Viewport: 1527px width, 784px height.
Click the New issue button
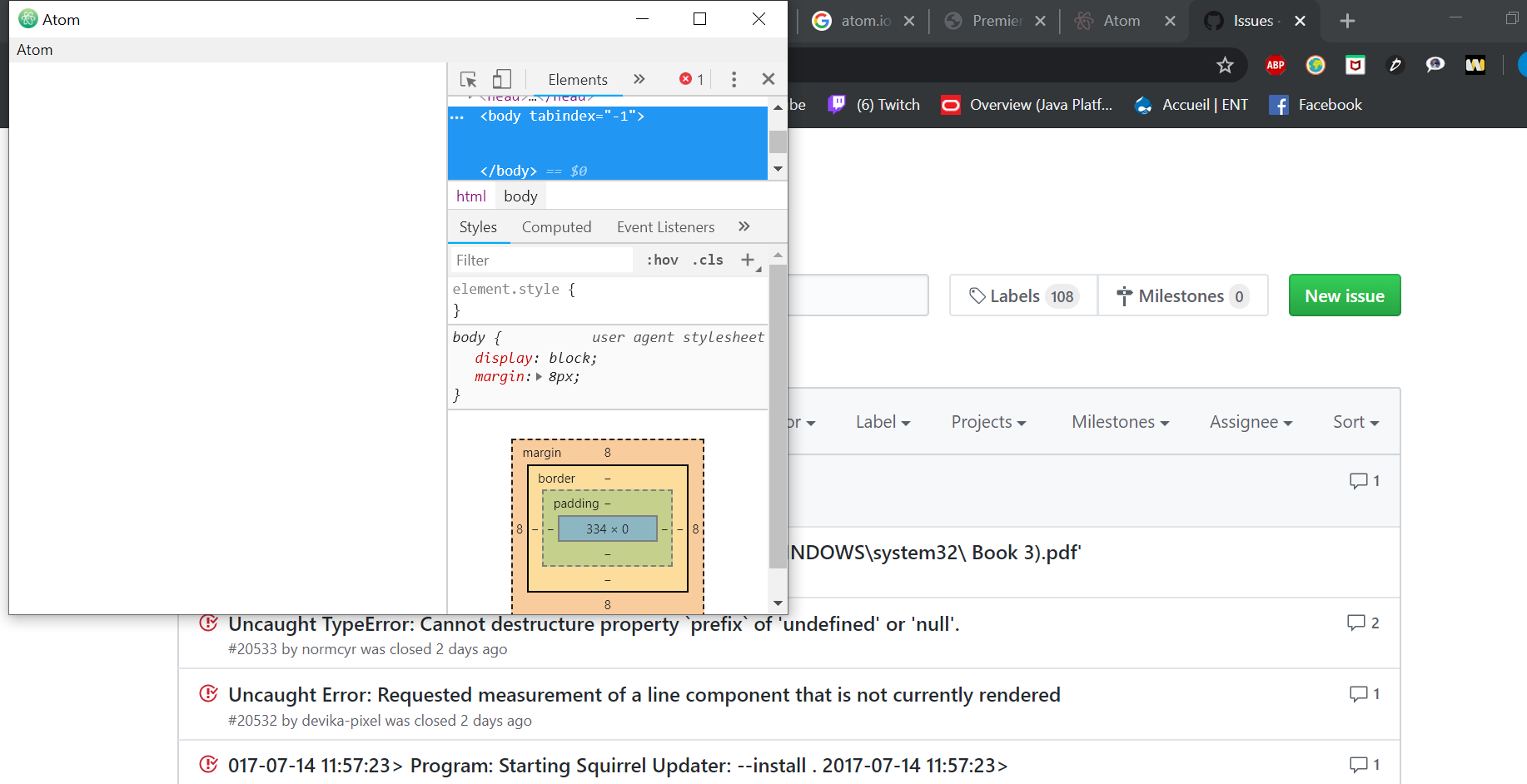coord(1345,295)
